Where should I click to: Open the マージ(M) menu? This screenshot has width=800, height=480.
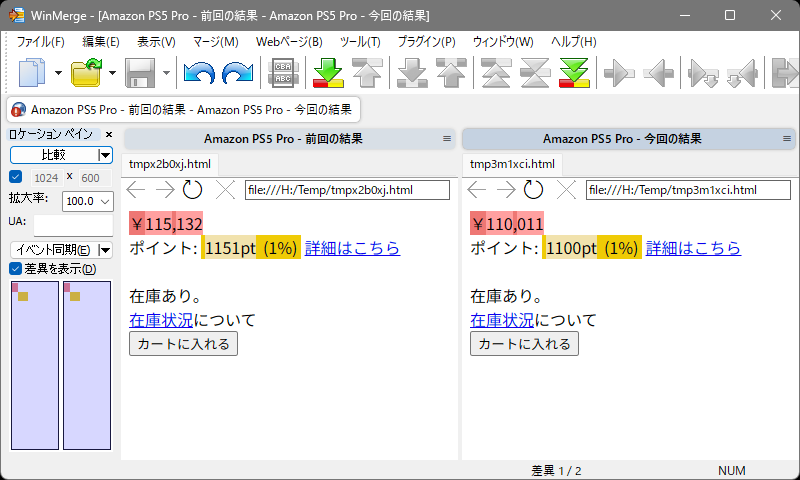[216, 42]
